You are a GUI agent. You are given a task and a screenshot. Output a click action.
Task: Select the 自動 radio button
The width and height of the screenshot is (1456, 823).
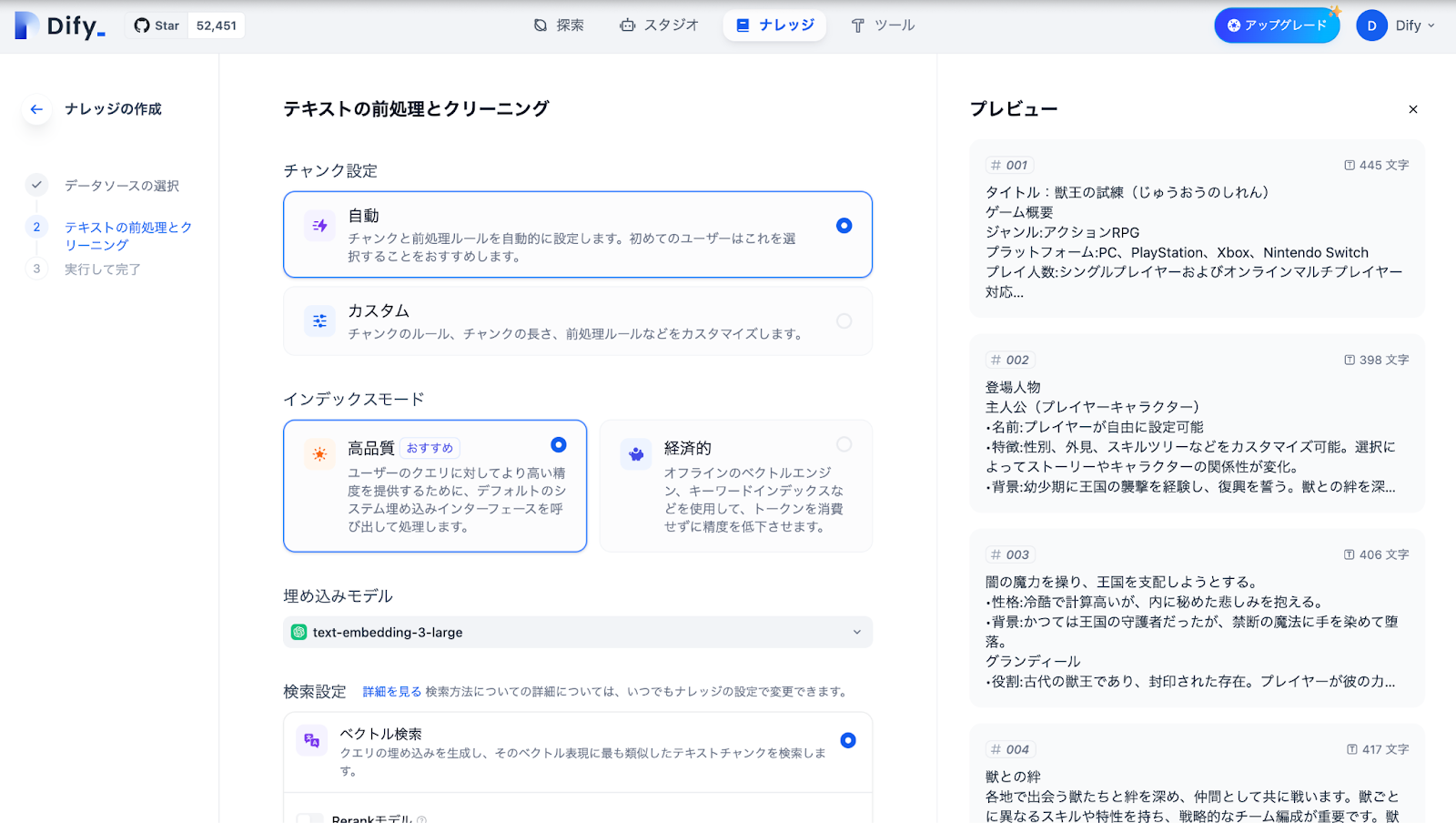point(844,225)
